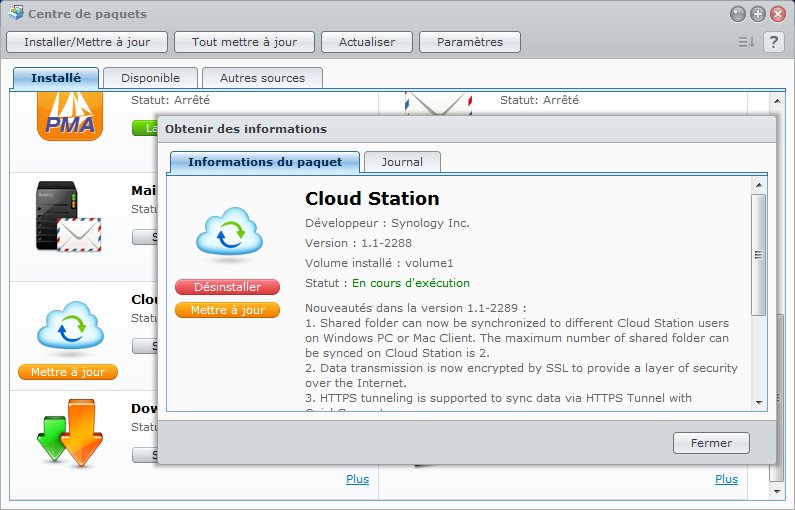Click the Mail Server package icon
The height and width of the screenshot is (510, 795).
click(69, 216)
